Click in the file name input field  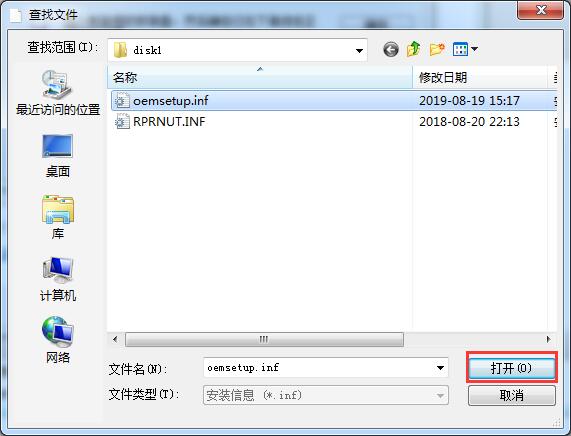coord(319,368)
